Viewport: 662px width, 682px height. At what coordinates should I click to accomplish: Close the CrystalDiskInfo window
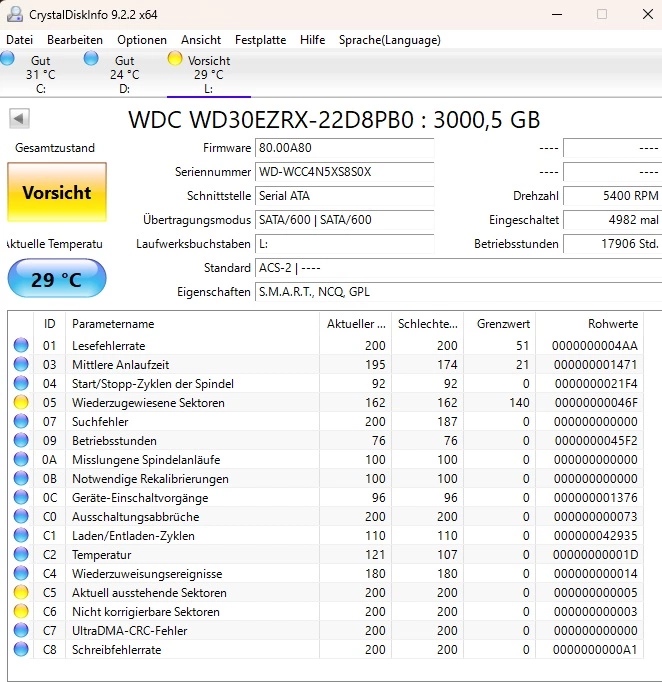[648, 14]
